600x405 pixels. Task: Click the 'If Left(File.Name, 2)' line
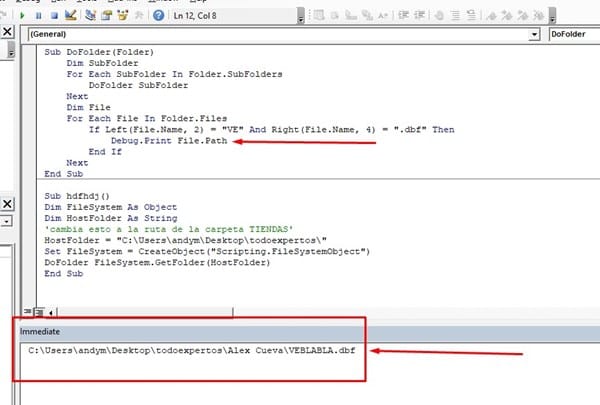point(271,130)
